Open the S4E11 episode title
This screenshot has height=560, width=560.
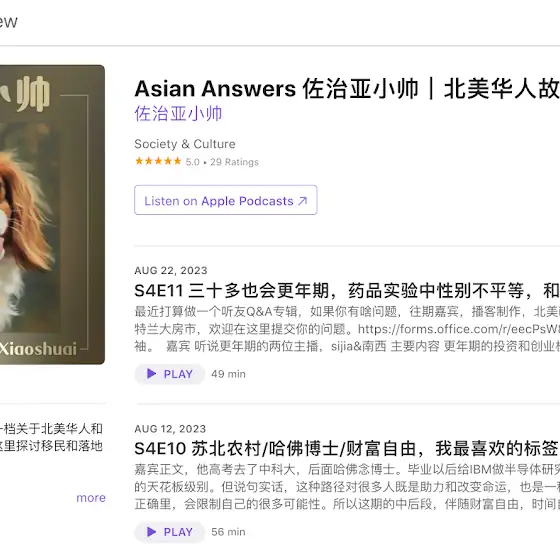(x=347, y=290)
